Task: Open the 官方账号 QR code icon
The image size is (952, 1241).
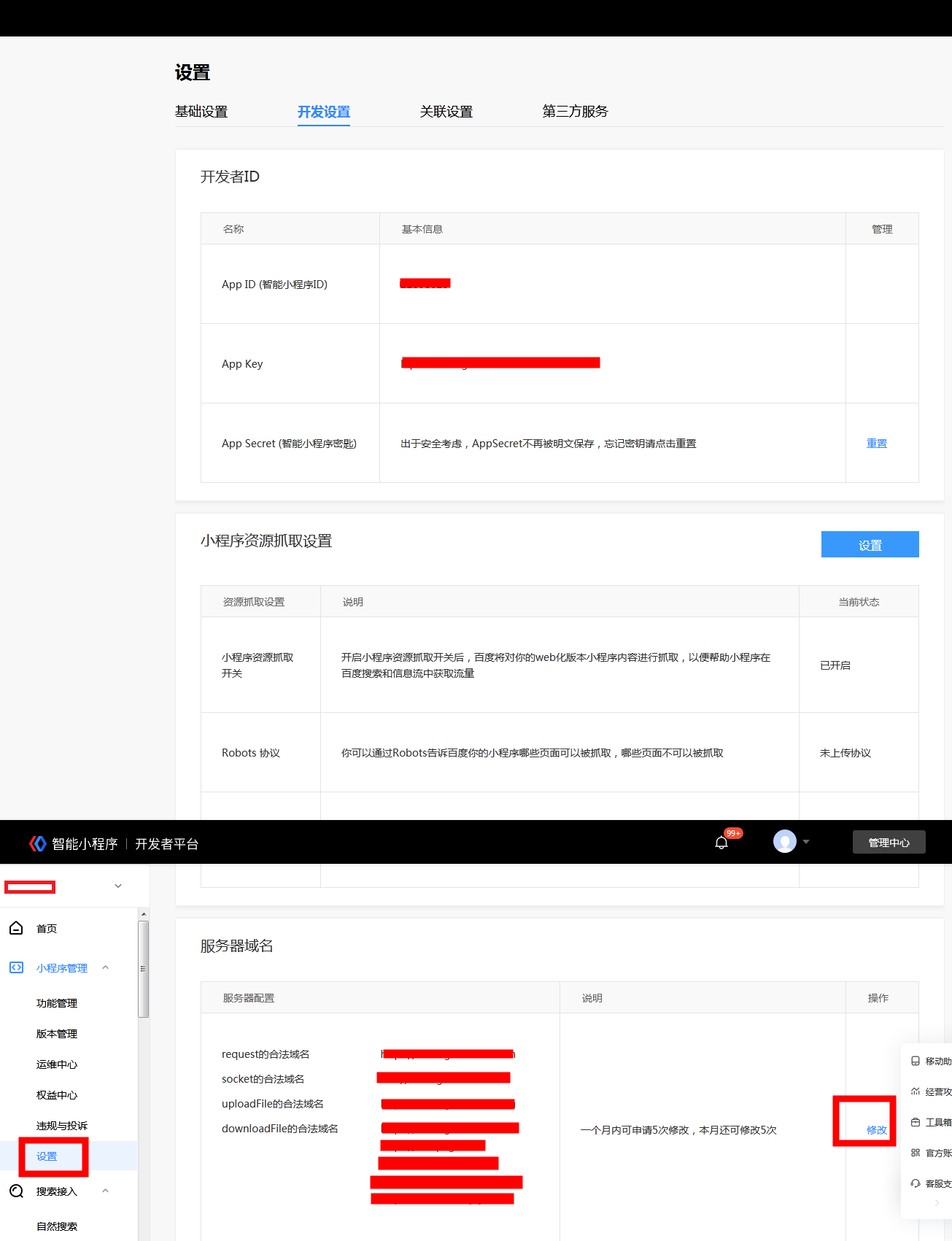Action: pyautogui.click(x=916, y=1153)
